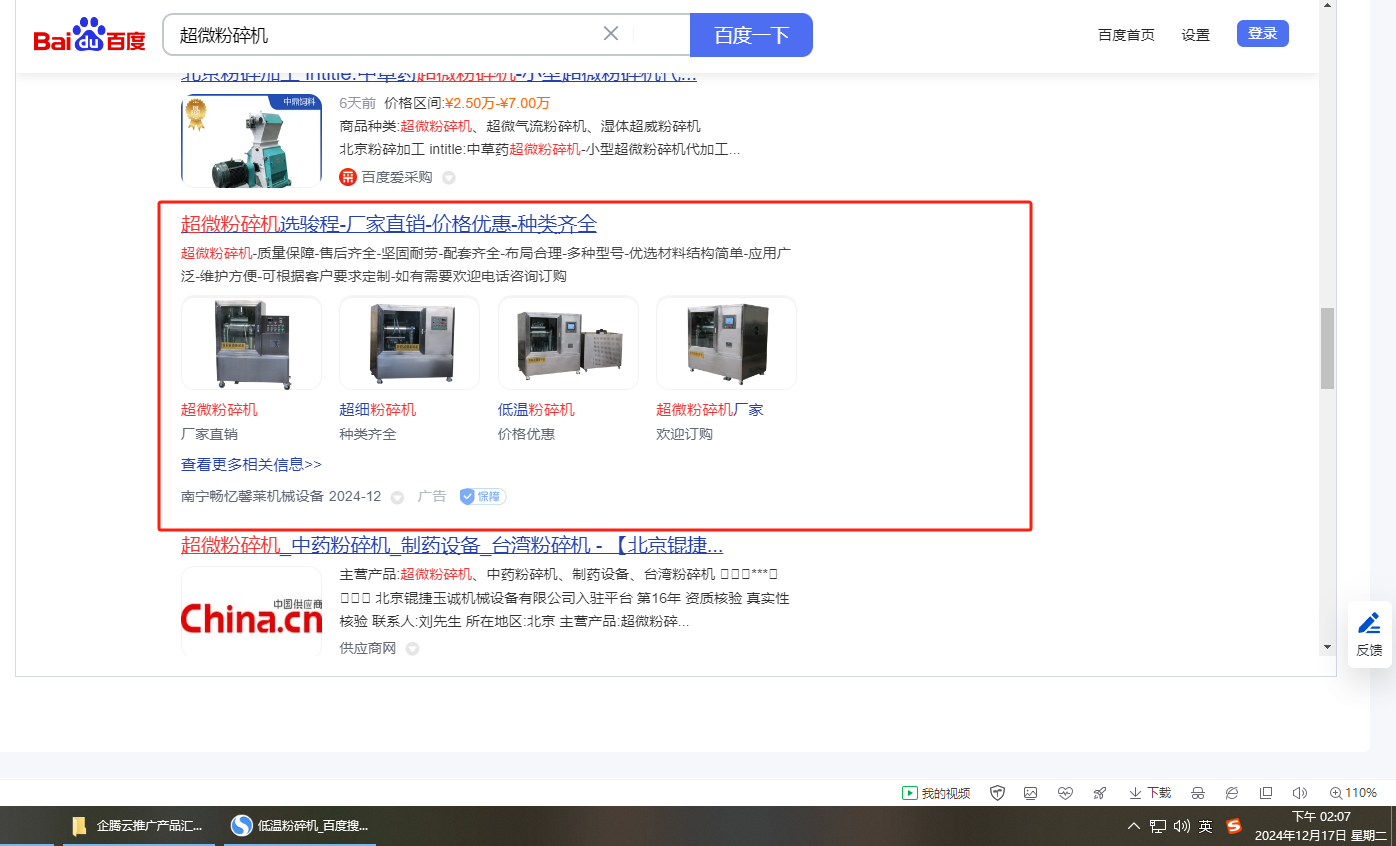
Task: Open the China.cn logo thumbnail
Action: pos(251,613)
